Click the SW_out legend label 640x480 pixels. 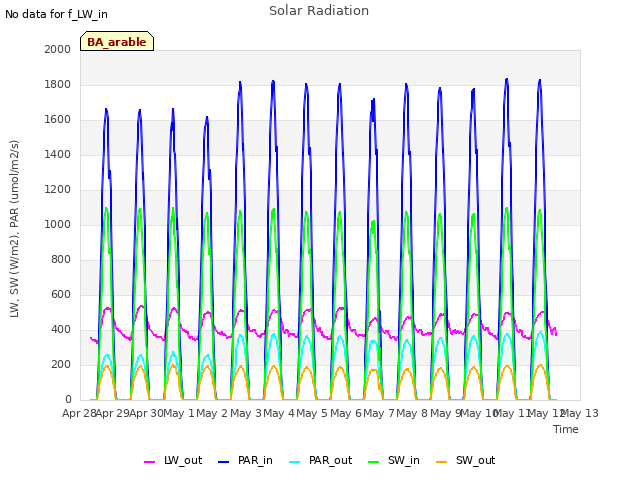476,460
